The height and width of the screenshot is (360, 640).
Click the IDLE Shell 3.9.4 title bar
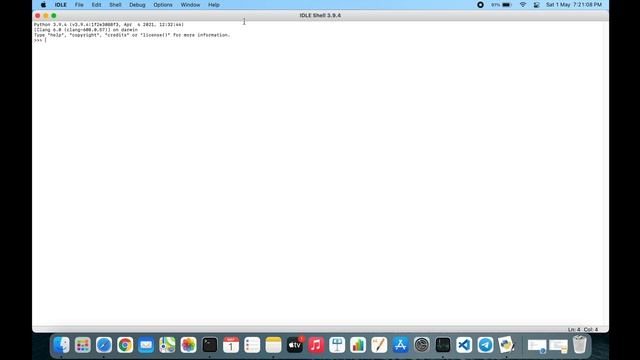pos(320,16)
